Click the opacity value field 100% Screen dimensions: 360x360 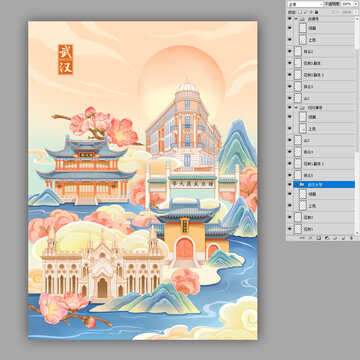[347, 4]
